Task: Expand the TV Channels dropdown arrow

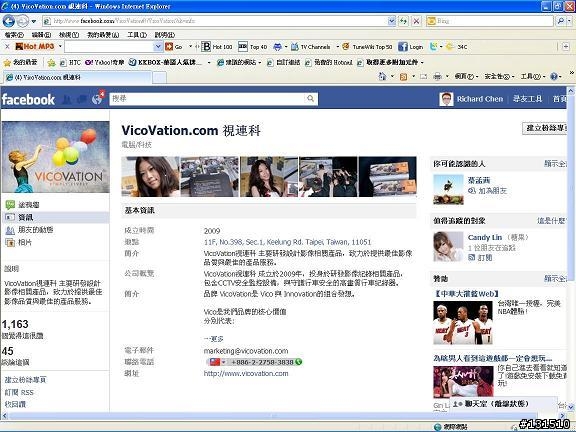Action: [x=337, y=47]
